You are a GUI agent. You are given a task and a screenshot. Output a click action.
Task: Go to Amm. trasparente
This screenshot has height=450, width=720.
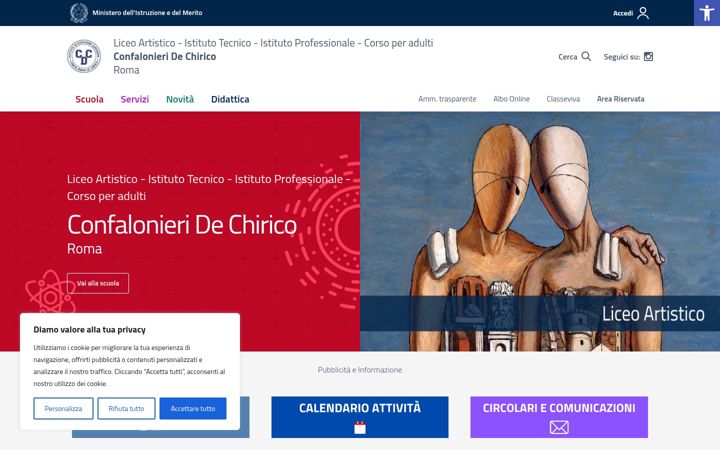pos(447,99)
